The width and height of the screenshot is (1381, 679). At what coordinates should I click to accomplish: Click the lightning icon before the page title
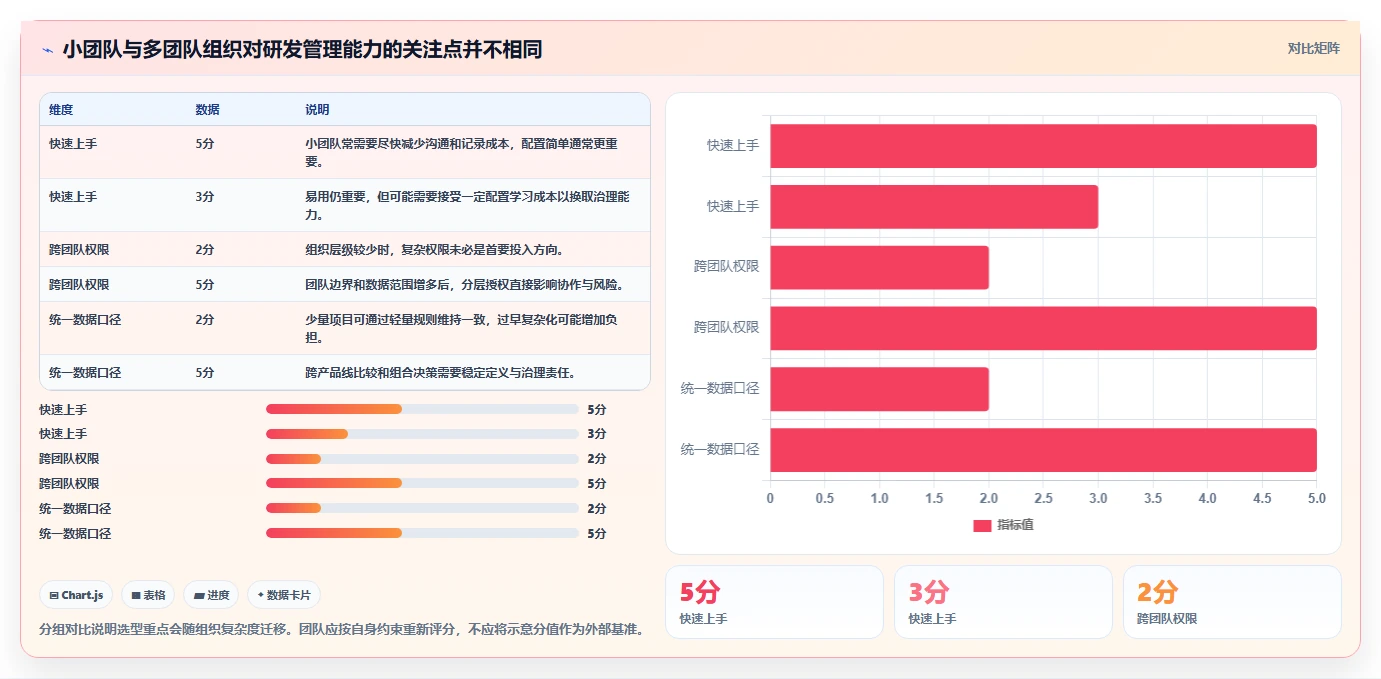(47, 50)
